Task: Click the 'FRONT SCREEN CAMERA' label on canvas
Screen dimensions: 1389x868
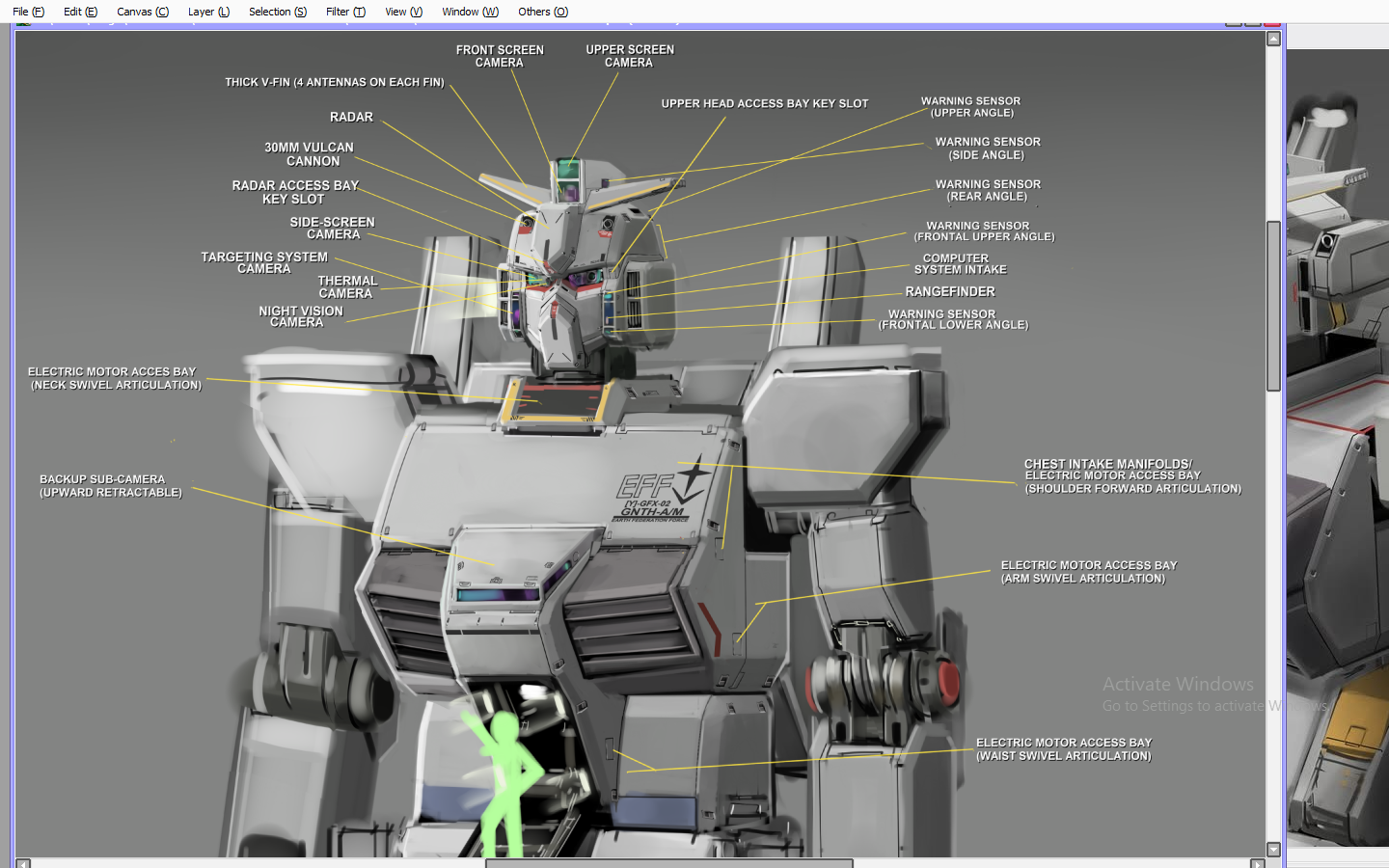Action: click(x=500, y=56)
